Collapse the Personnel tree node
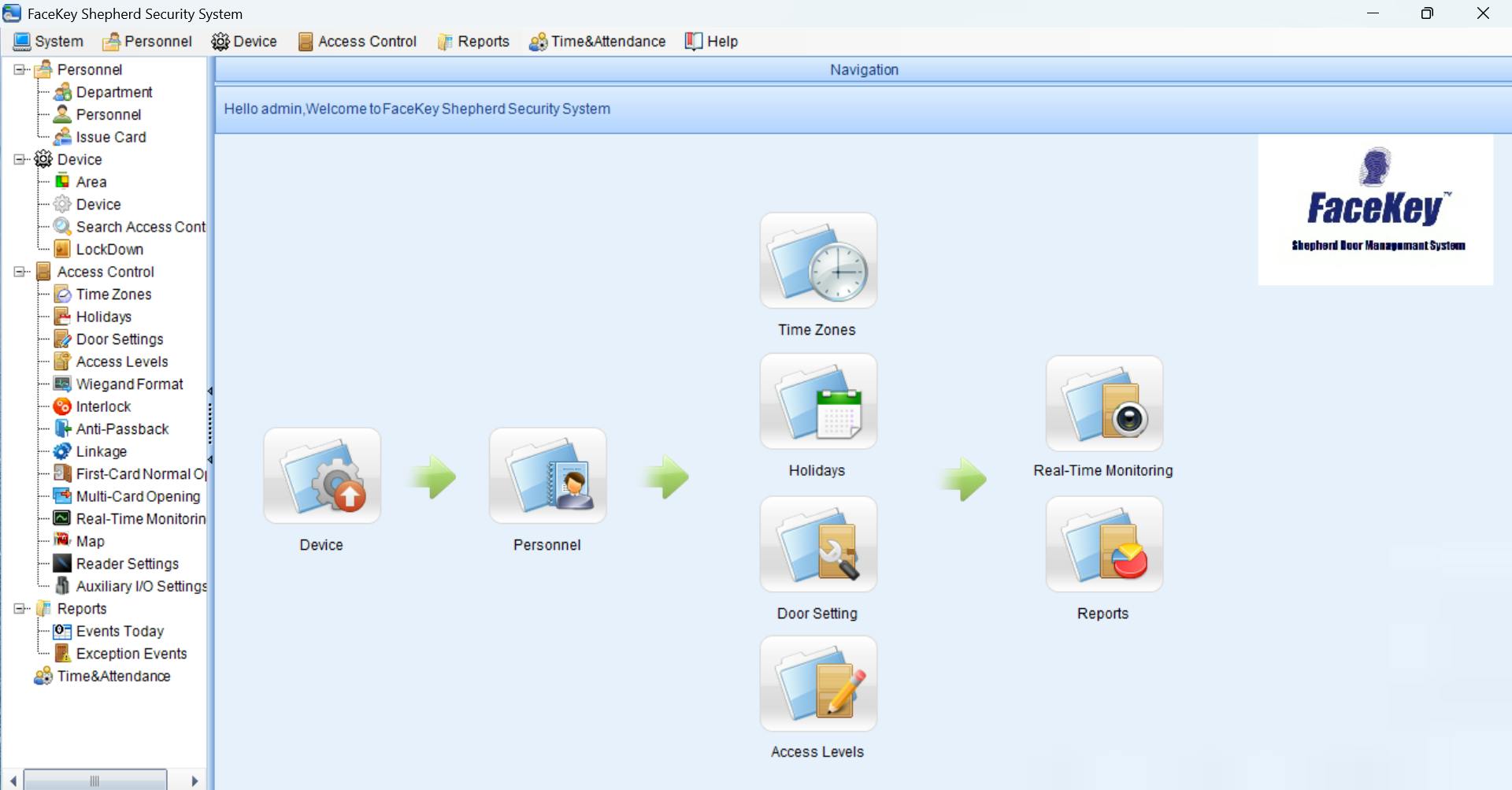The width and height of the screenshot is (1512, 790). pyautogui.click(x=20, y=69)
